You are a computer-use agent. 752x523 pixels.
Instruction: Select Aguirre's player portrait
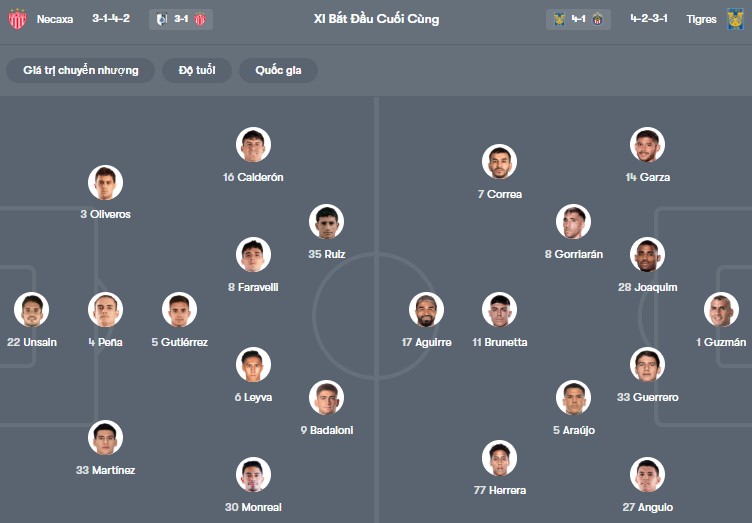[427, 310]
